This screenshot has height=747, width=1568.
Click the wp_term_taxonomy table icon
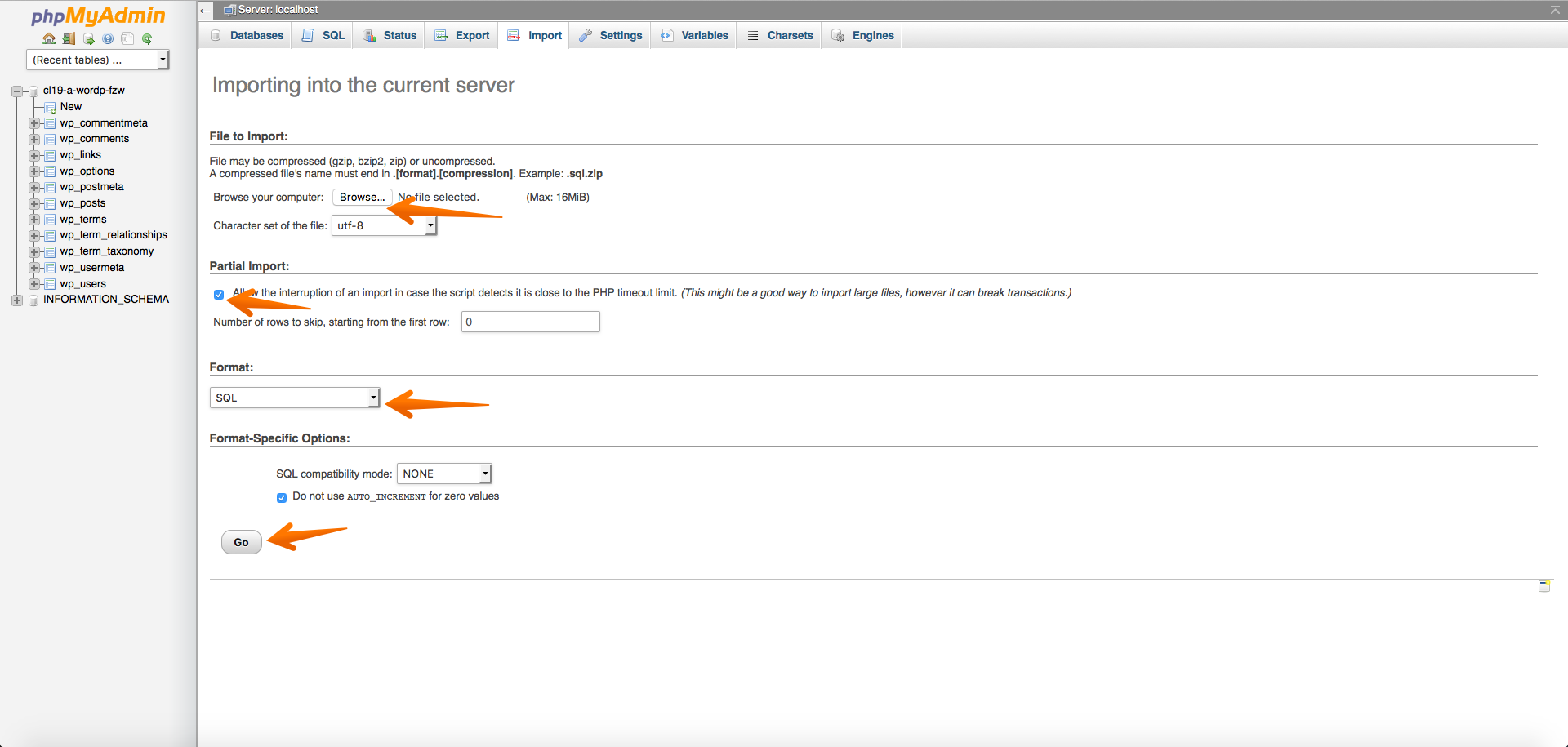tap(50, 251)
